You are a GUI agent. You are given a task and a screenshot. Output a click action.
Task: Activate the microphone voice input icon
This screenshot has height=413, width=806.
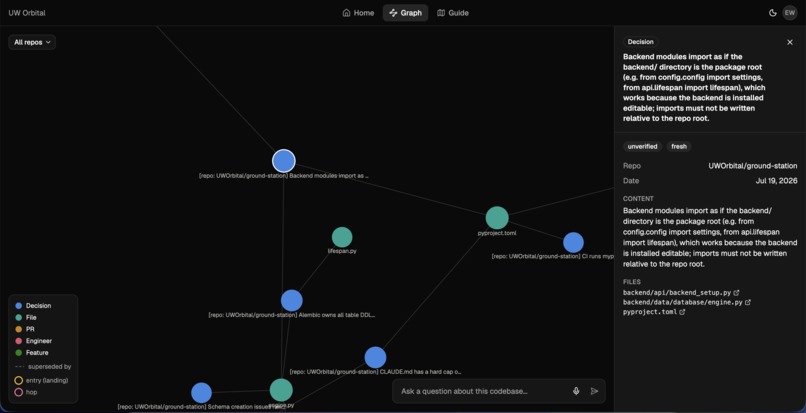pyautogui.click(x=576, y=391)
